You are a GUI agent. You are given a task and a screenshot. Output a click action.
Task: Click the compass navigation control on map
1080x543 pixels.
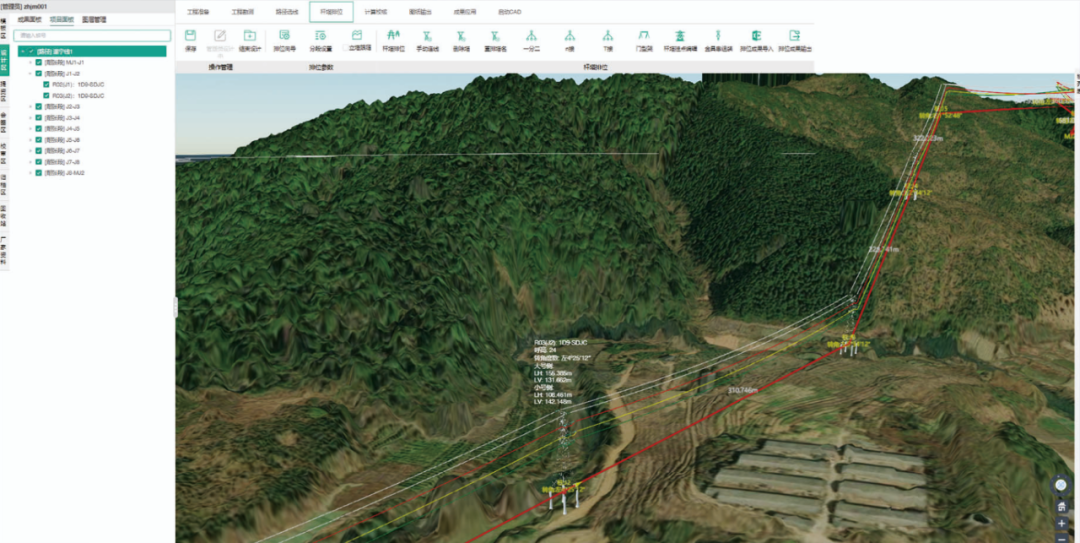click(x=1062, y=485)
